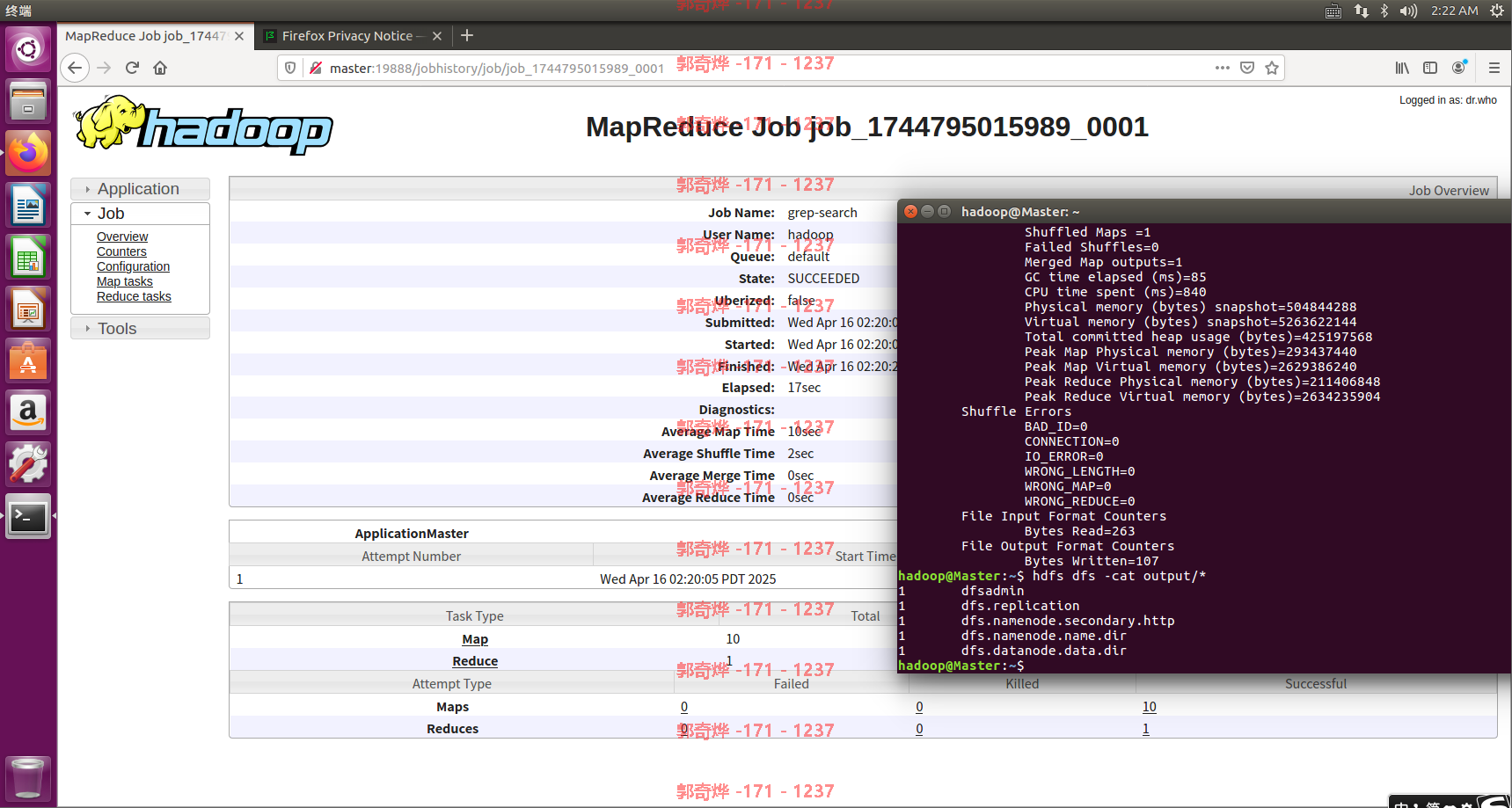Focus terminal window title hadoop@Master
Viewport: 1512px width, 808px height.
tap(1020, 212)
